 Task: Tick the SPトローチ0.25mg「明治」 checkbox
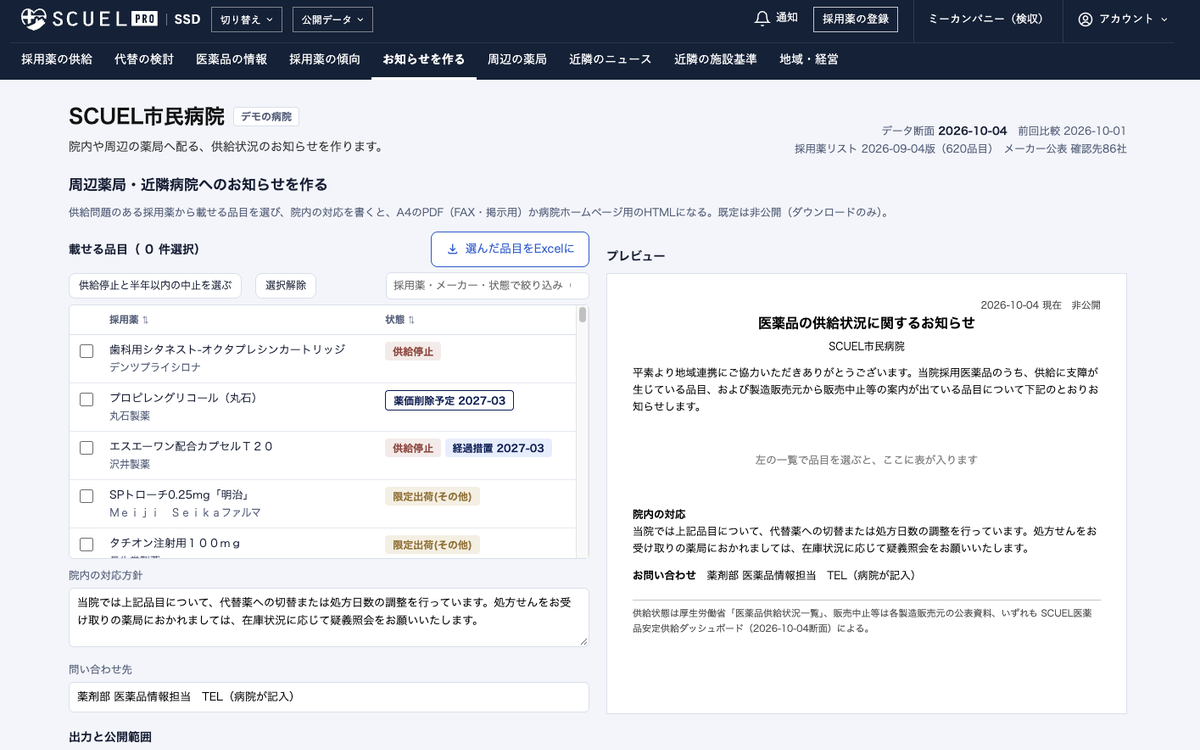(x=87, y=496)
